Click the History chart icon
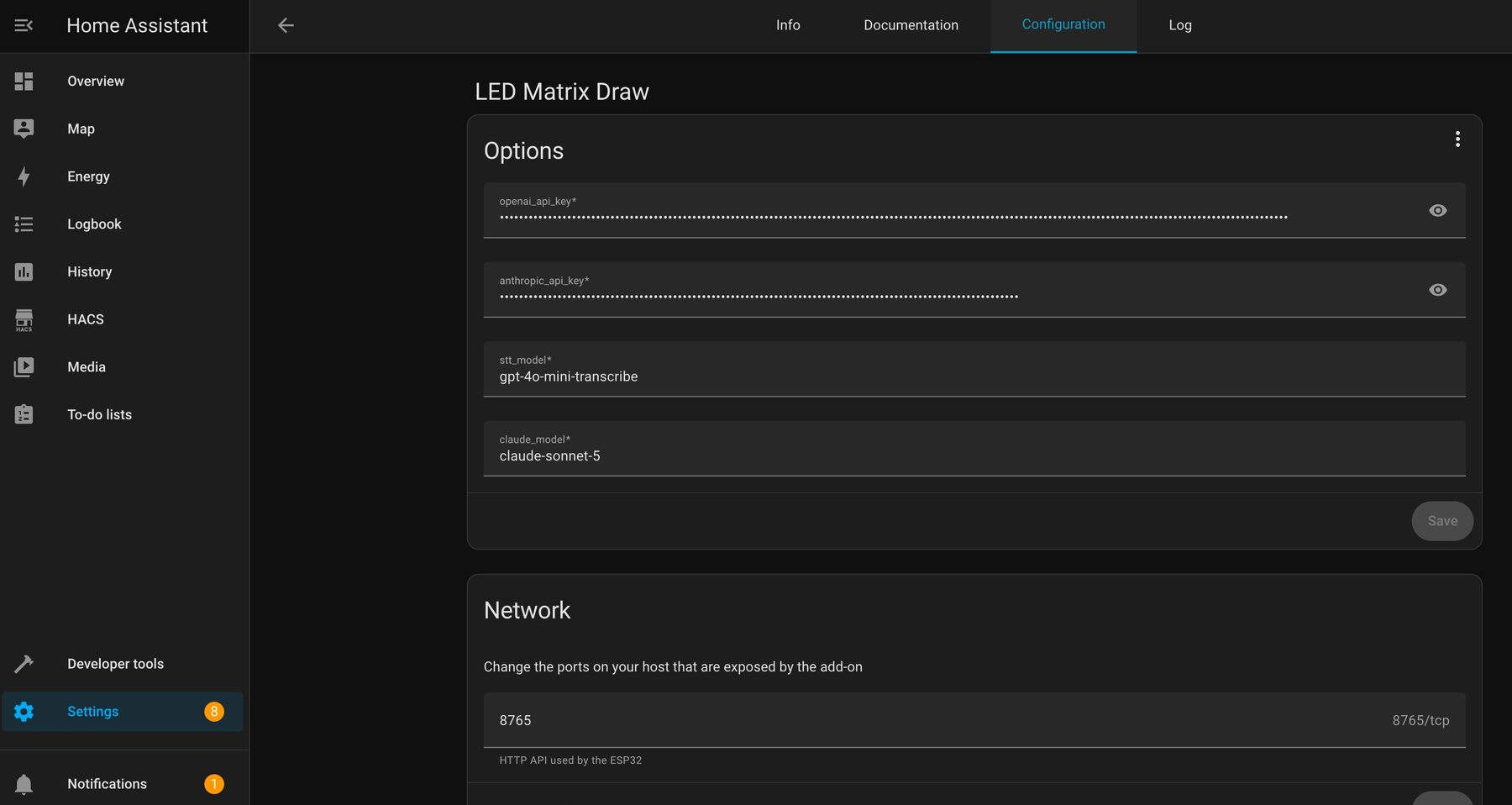 (x=24, y=271)
